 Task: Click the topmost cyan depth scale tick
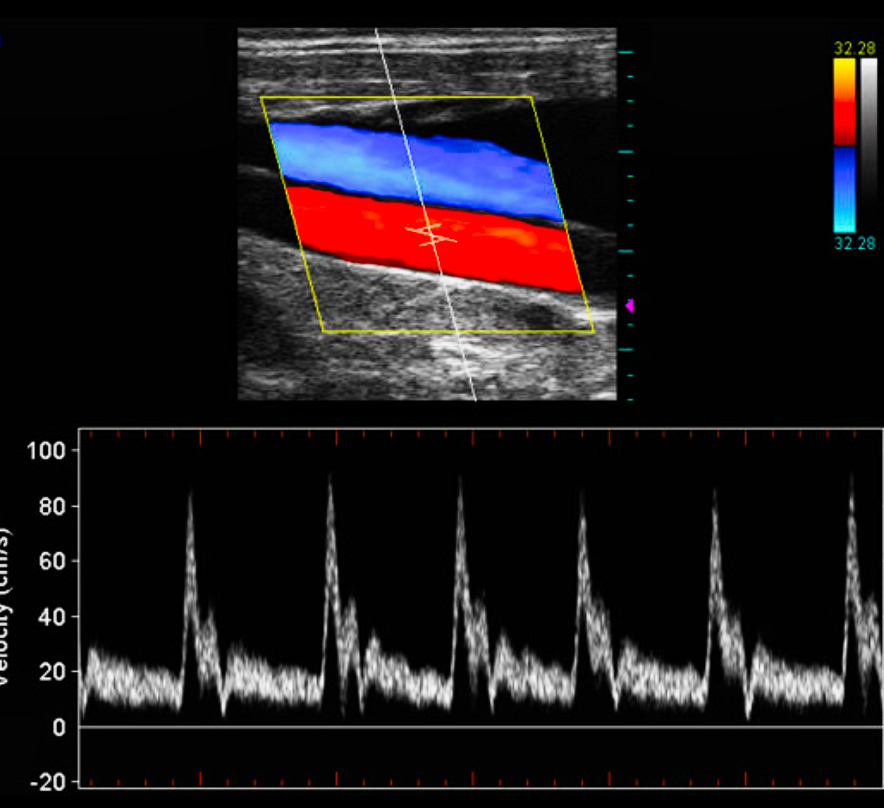(627, 51)
